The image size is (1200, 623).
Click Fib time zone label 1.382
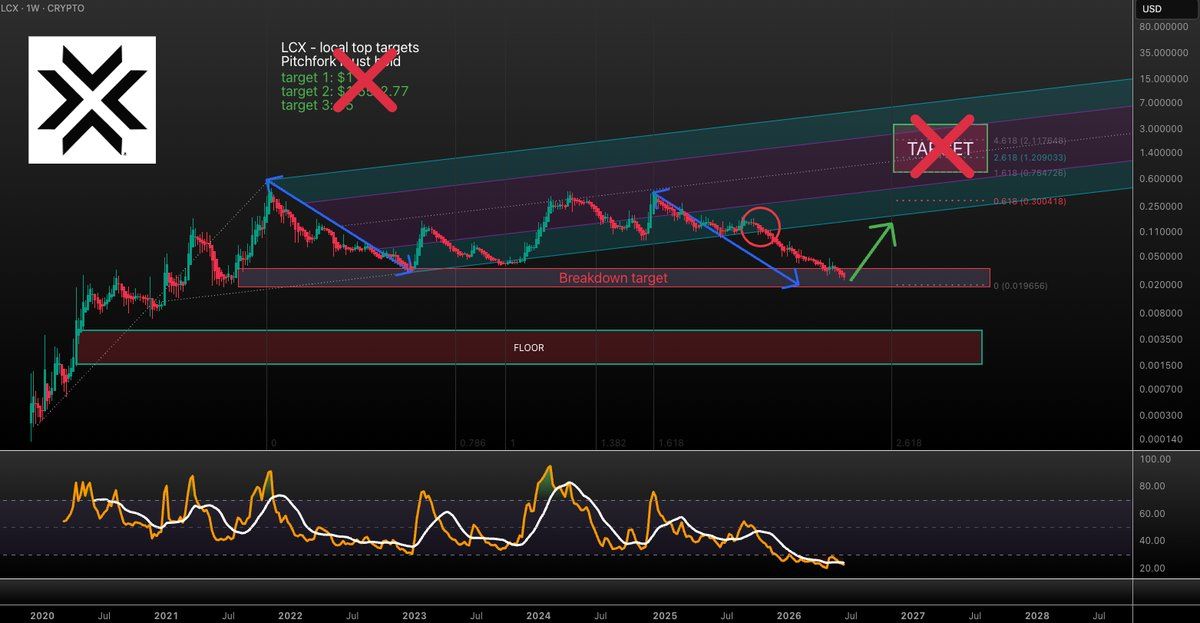(614, 442)
